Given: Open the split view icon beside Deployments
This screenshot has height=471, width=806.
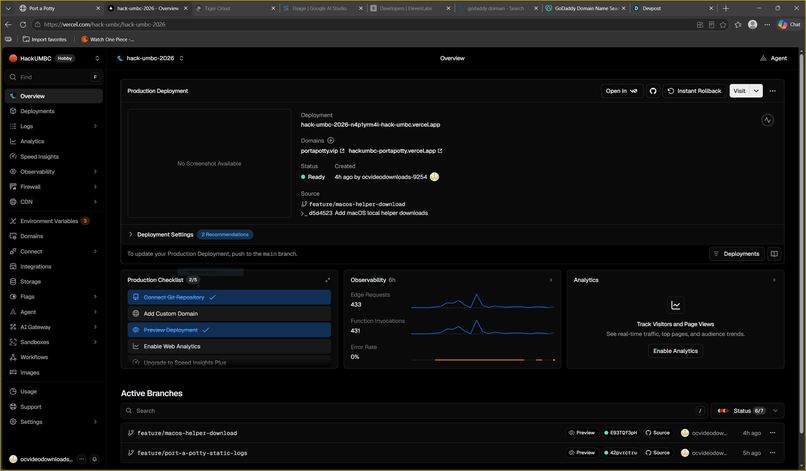Looking at the screenshot, I should pos(774,253).
